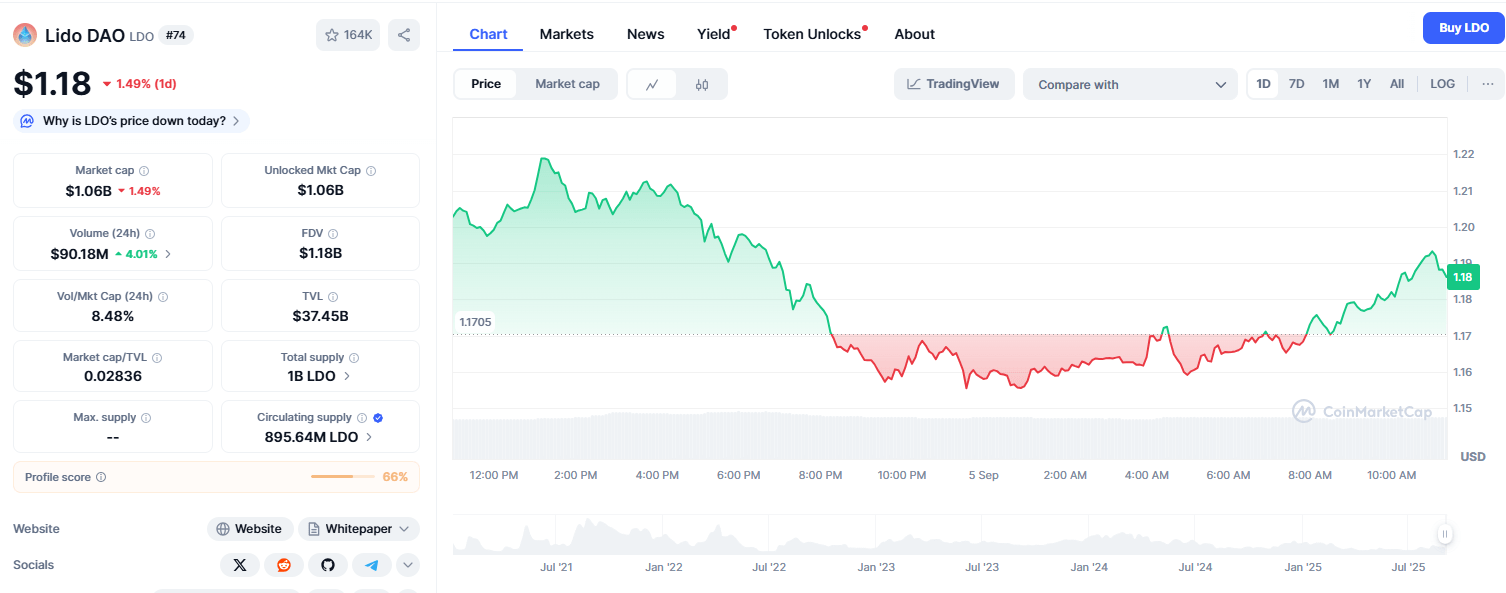Click the Circulating supply info icon
The height and width of the screenshot is (593, 1506).
(x=362, y=418)
